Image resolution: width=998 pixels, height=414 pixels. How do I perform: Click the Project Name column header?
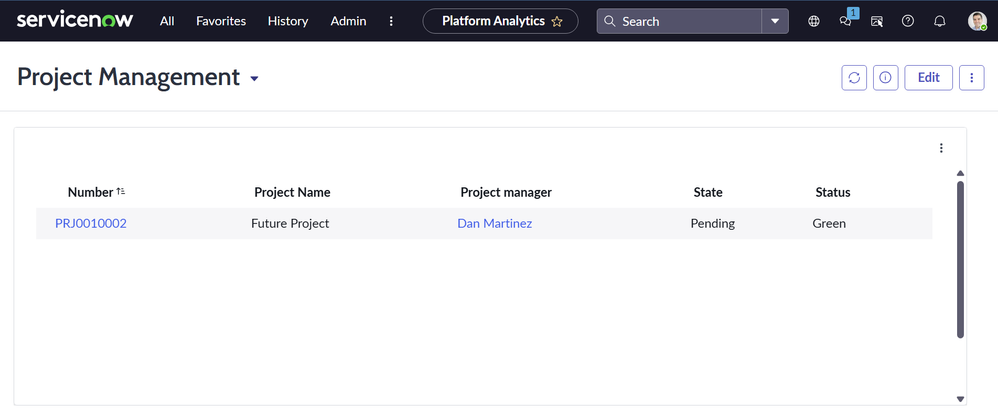point(292,192)
